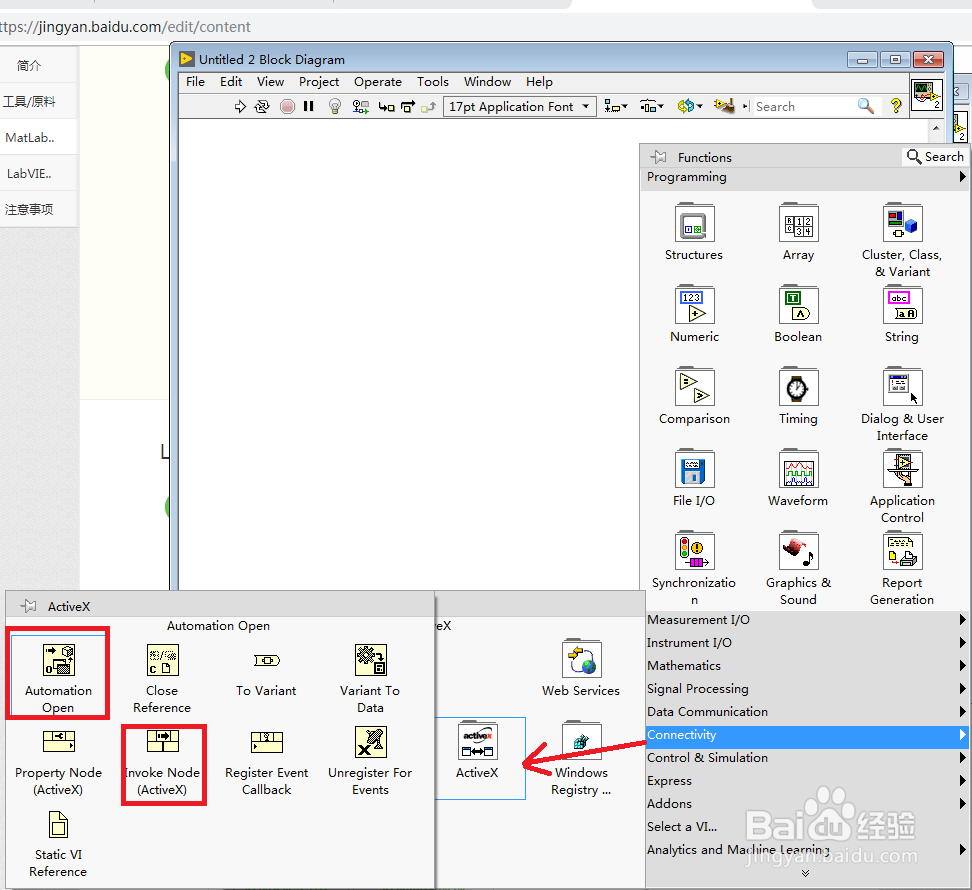Image resolution: width=972 pixels, height=890 pixels.
Task: Open the View menu
Action: coord(270,82)
